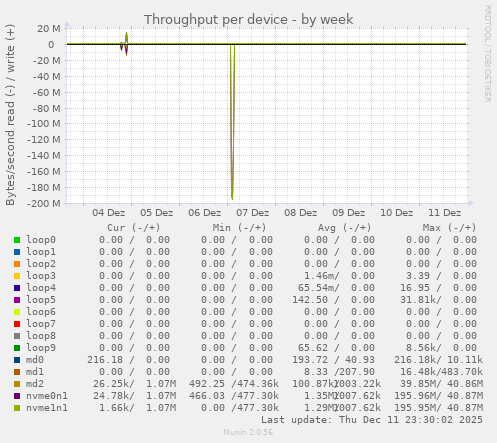Click the 'Max (-/+)' column header

(449, 228)
